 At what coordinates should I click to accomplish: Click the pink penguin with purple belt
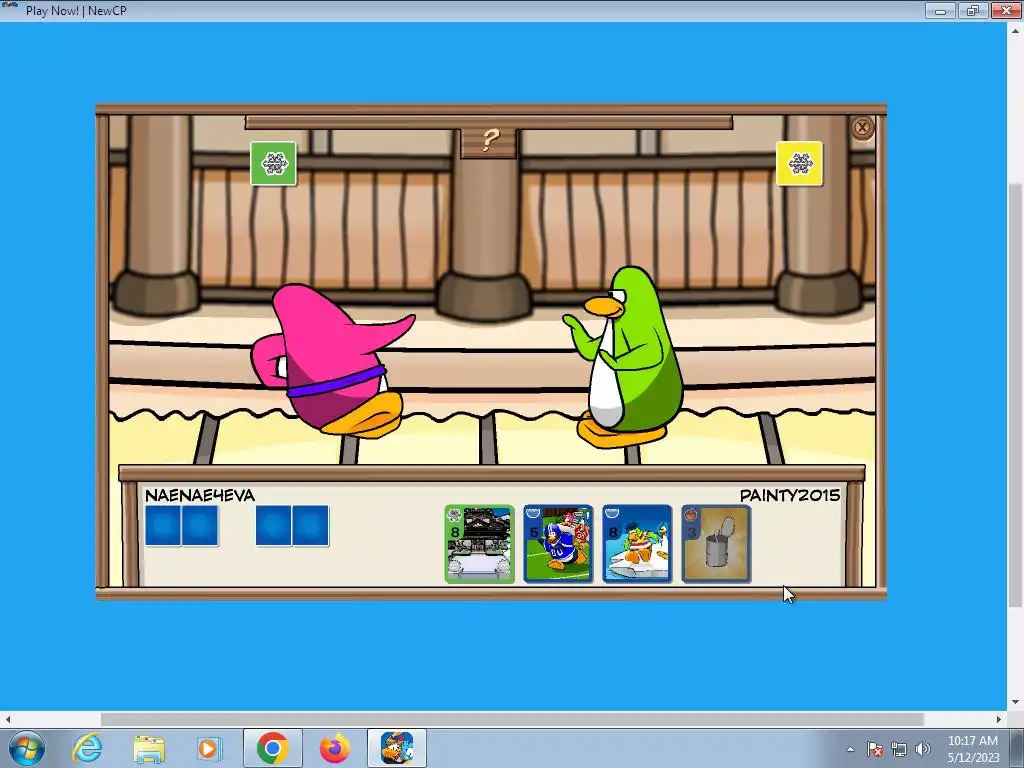tap(333, 362)
